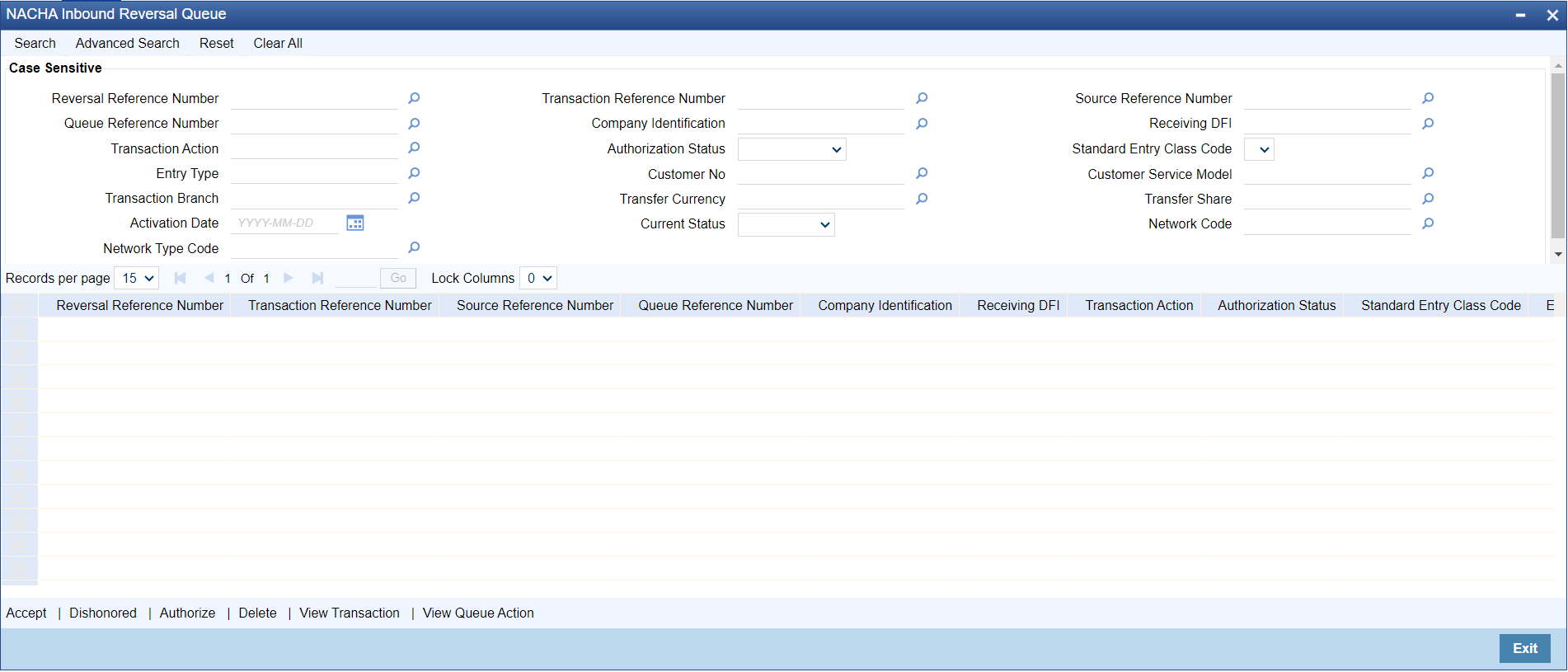Click the search panel scrollbar up arrow
Screen dimensions: 1568x672
click(1558, 64)
